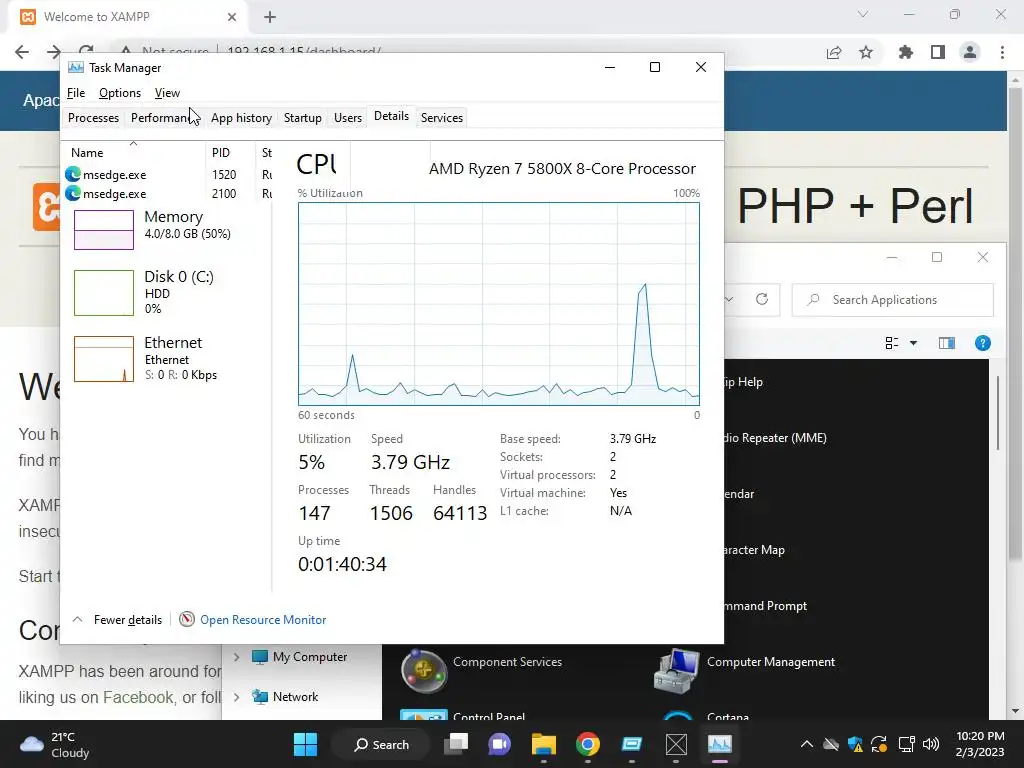
Task: Open the browser three-dot menu
Action: 1002,52
